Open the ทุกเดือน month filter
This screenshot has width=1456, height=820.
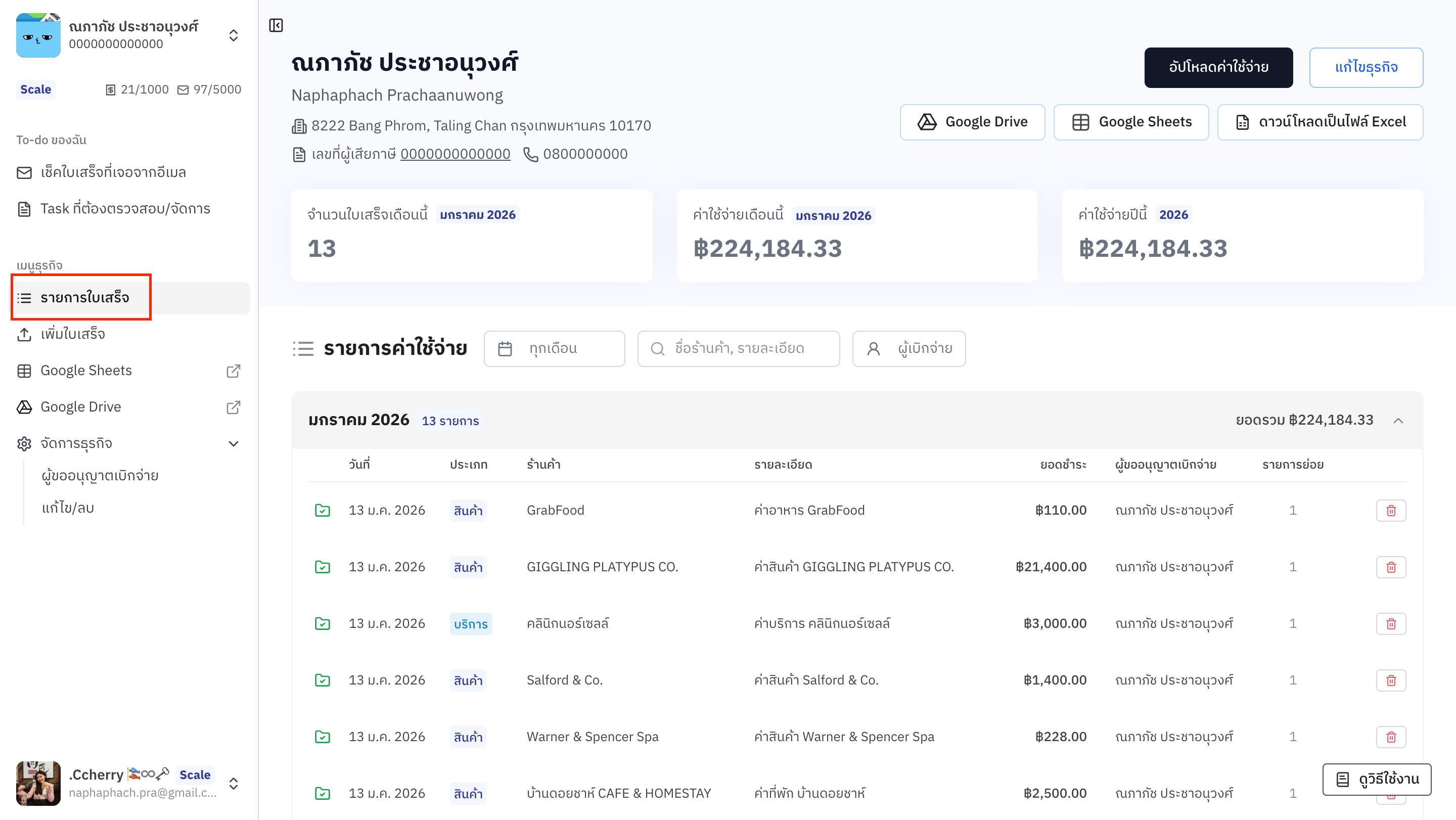click(x=554, y=348)
